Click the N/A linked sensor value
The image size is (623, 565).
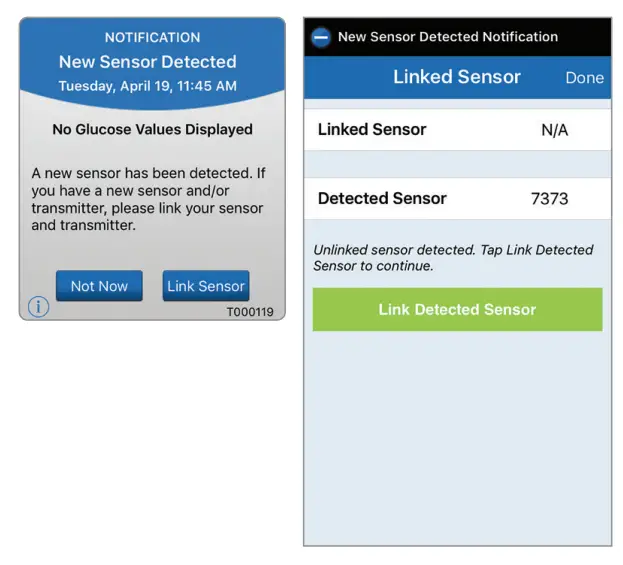(x=554, y=130)
